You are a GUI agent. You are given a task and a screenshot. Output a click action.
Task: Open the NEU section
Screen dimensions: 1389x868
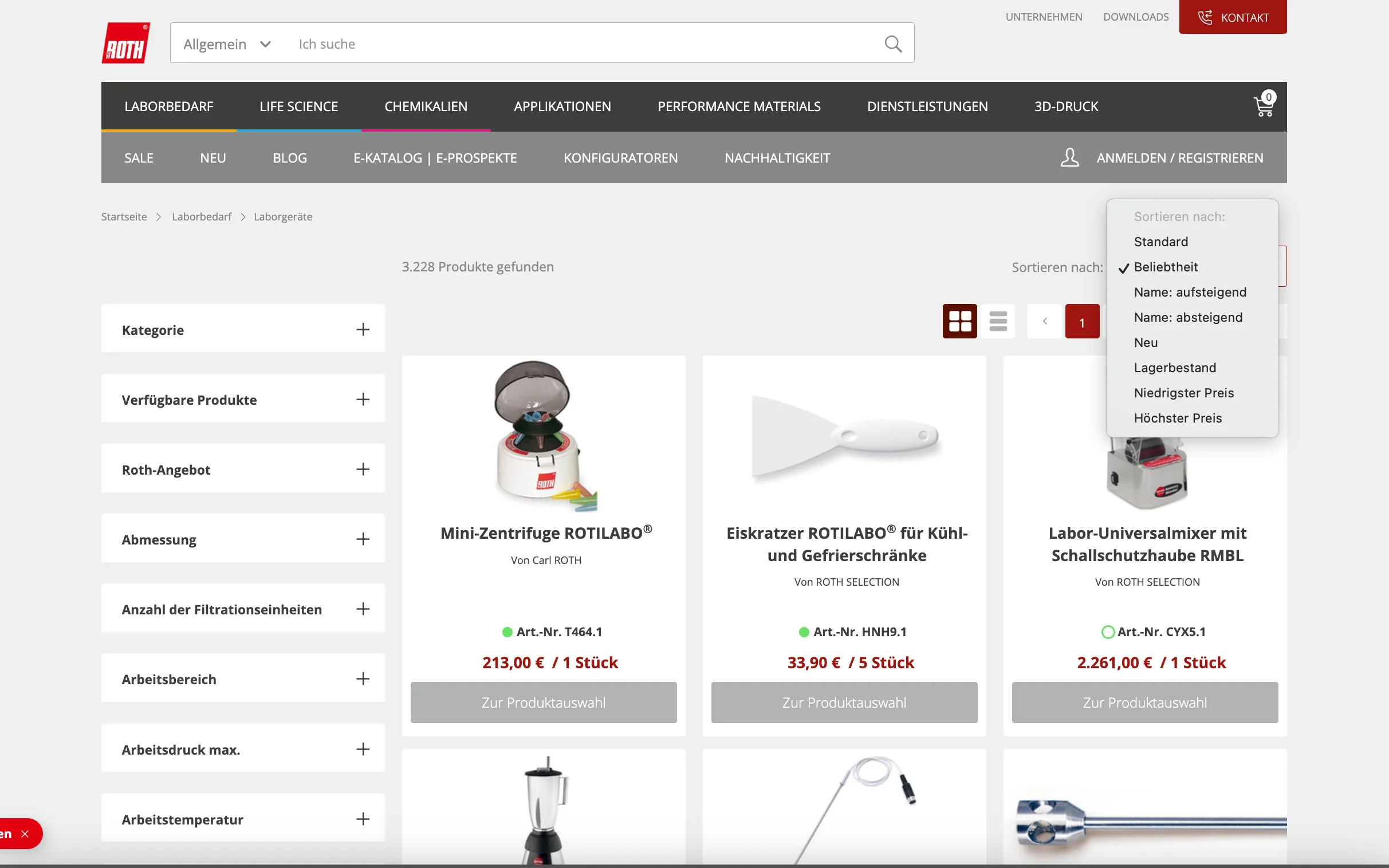213,158
